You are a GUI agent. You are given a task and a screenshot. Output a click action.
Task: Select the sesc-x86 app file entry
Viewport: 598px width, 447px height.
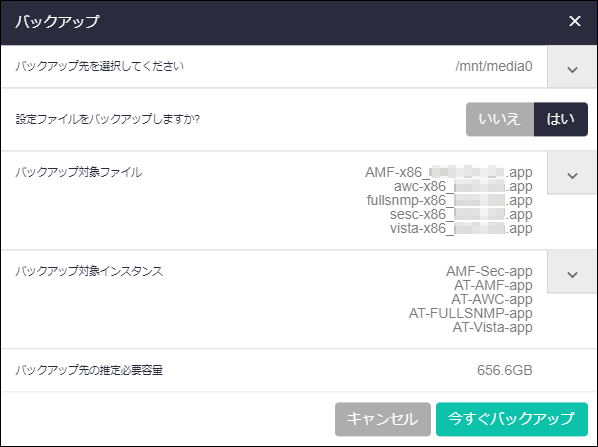pos(461,214)
